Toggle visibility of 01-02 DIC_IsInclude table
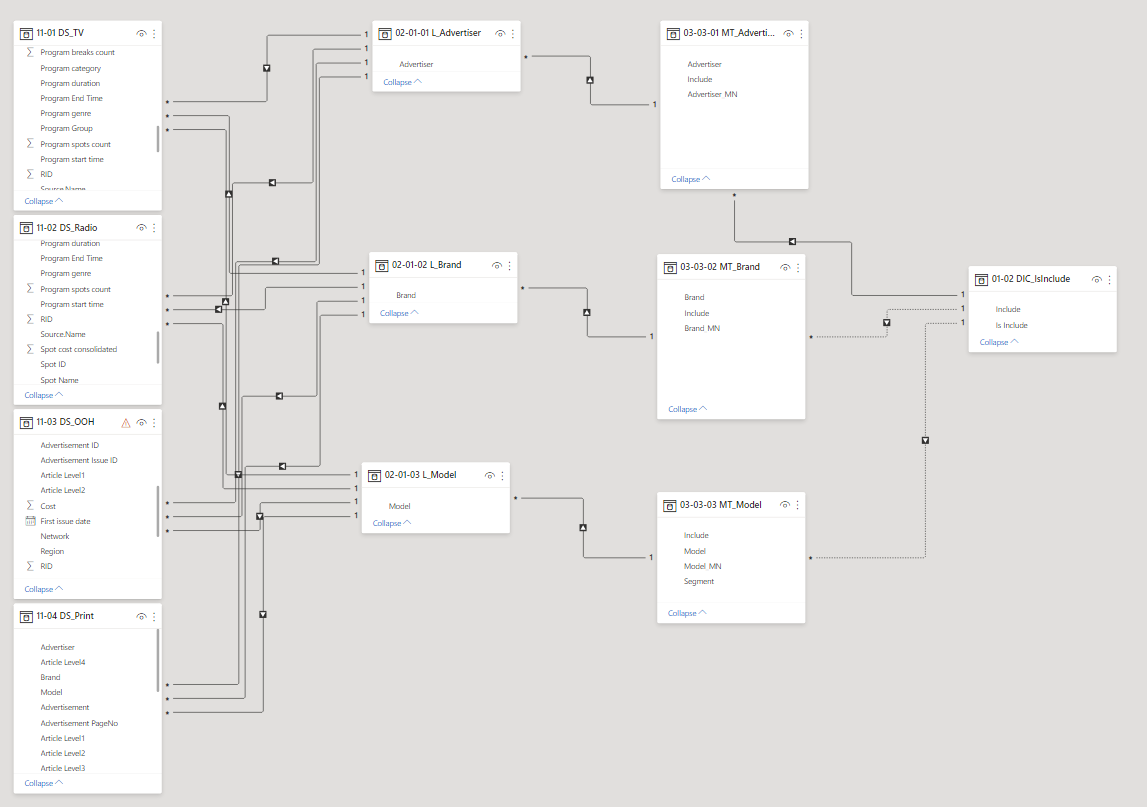This screenshot has width=1147, height=807. click(x=1097, y=279)
